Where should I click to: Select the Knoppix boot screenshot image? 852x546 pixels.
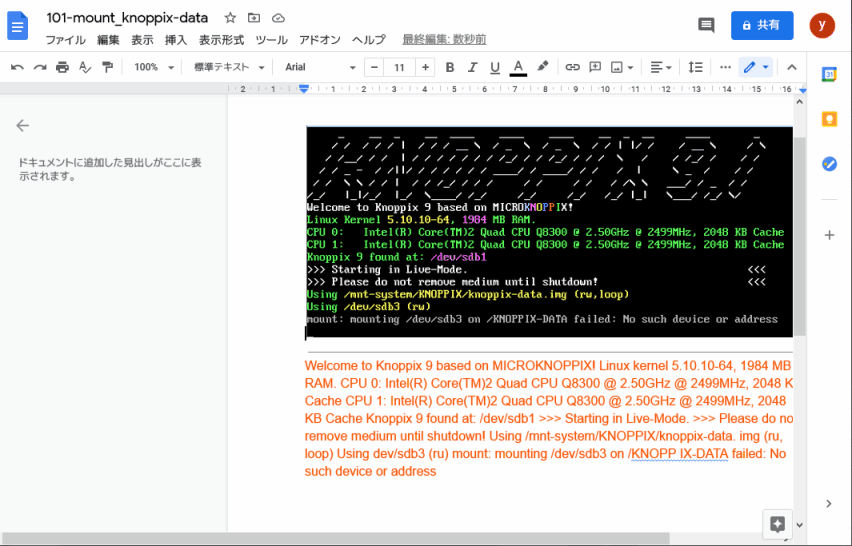click(549, 233)
